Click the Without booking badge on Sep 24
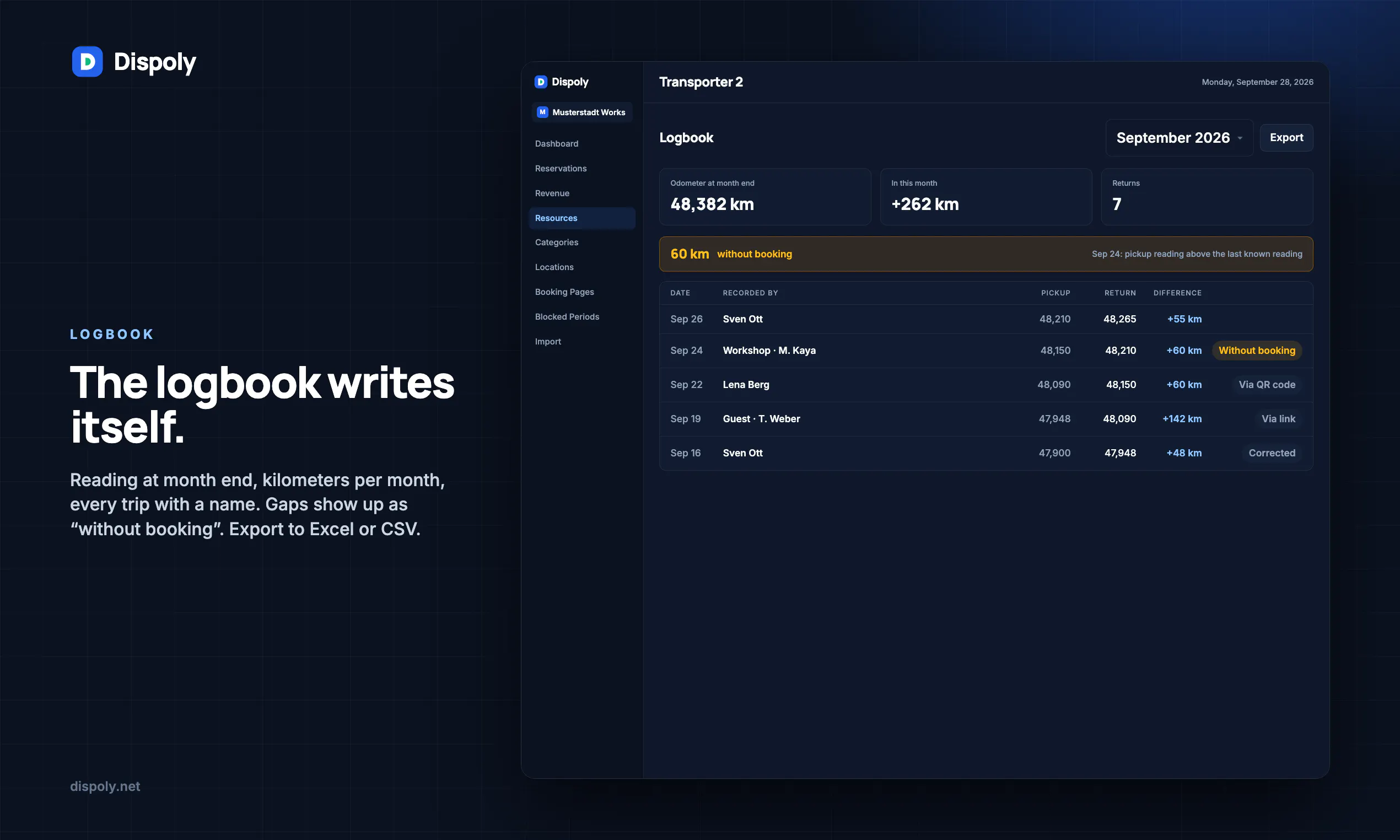Image resolution: width=1400 pixels, height=840 pixels. 1256,351
